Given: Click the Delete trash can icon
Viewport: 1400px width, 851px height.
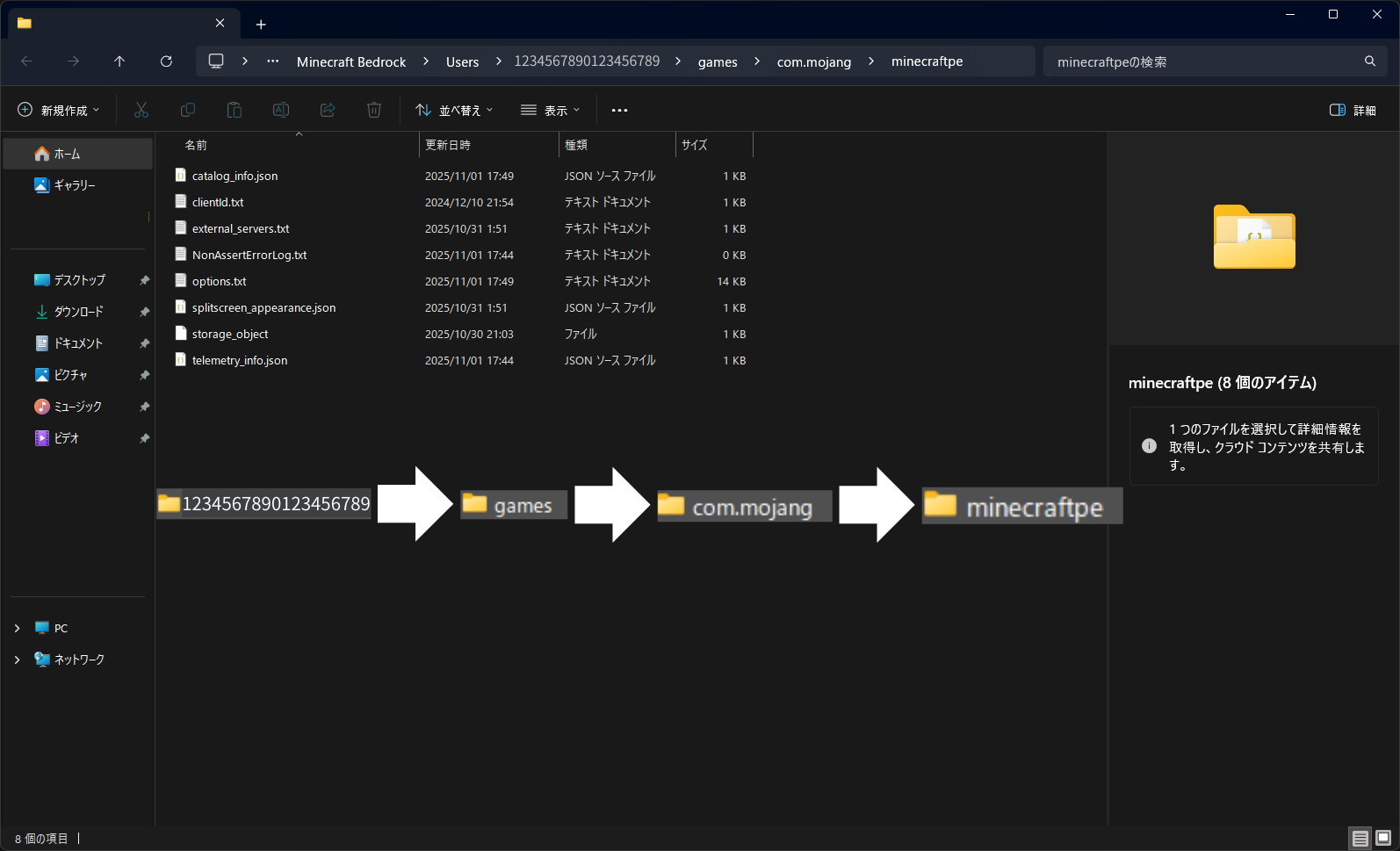Looking at the screenshot, I should point(374,110).
